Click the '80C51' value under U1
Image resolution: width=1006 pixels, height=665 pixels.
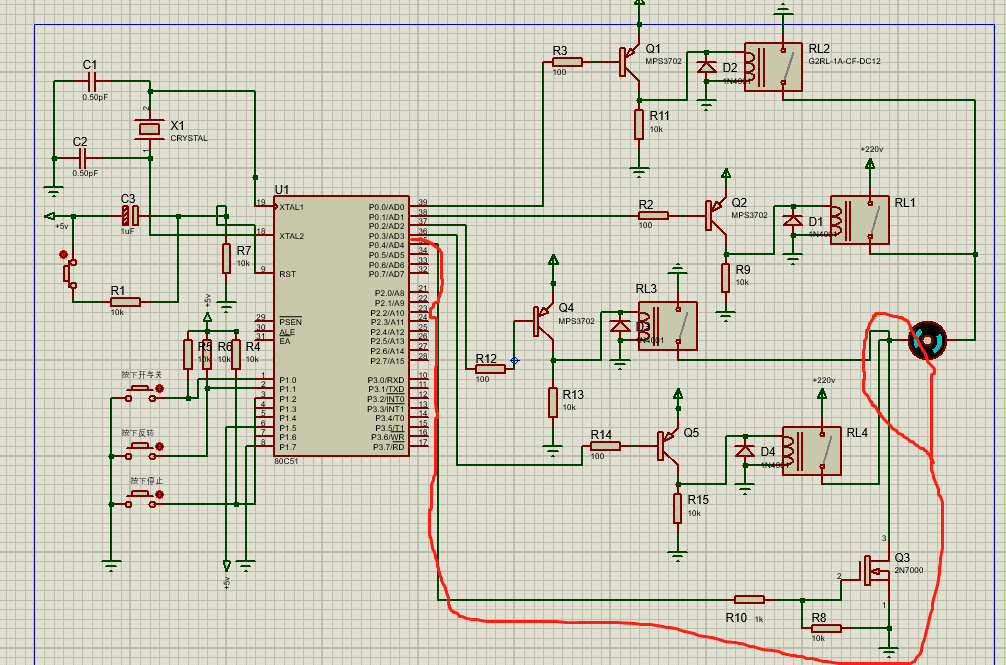click(x=286, y=461)
